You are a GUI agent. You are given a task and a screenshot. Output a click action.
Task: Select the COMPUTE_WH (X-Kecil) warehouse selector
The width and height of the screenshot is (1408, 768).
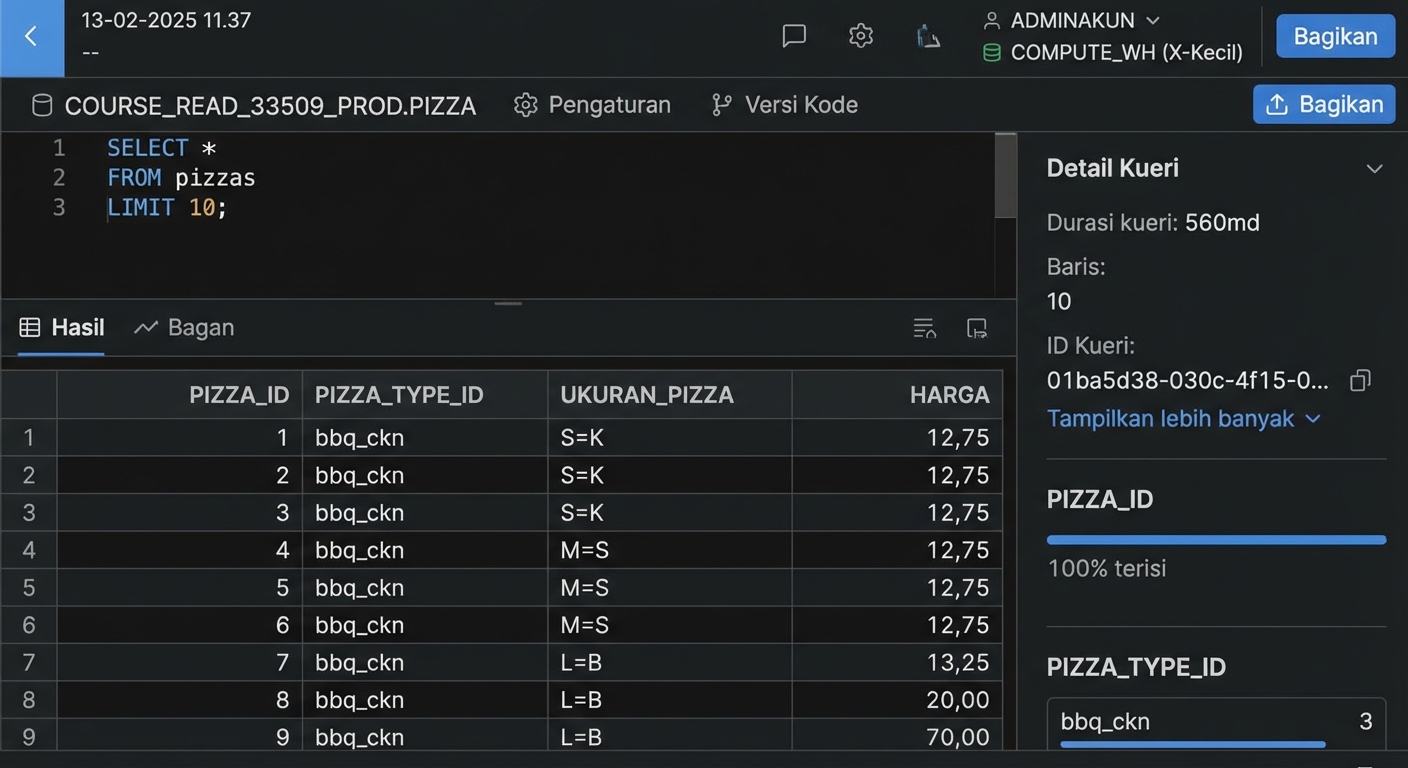pos(1114,53)
